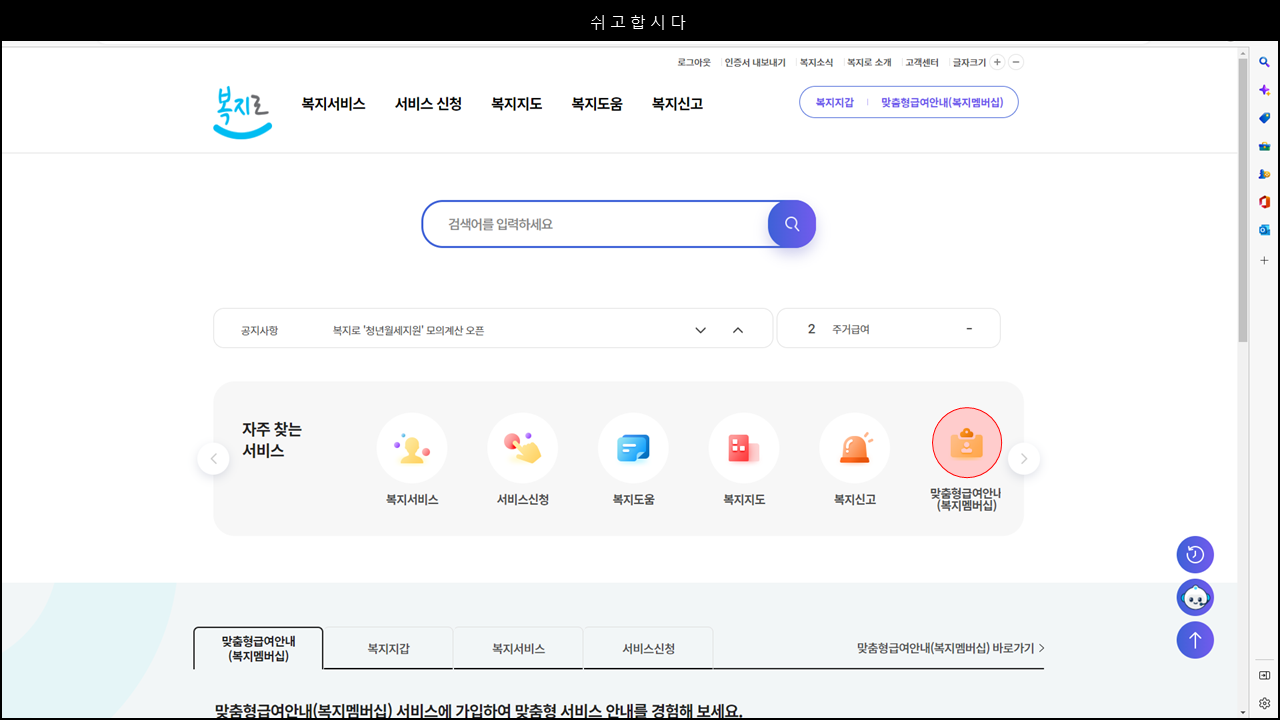Open Edge sidebar Outlook icon
Image resolution: width=1280 pixels, height=720 pixels.
point(1264,230)
